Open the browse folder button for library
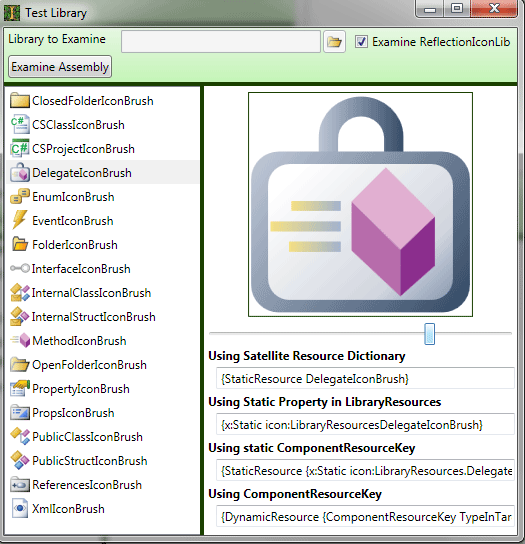The image size is (525, 544). click(334, 42)
